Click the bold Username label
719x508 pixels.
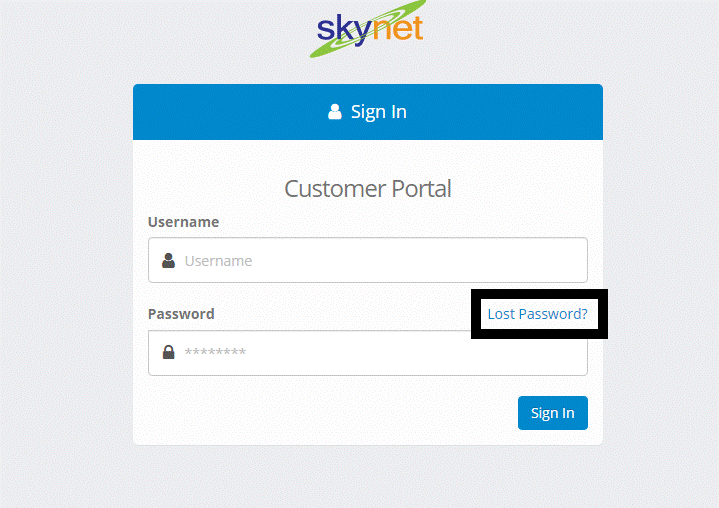pos(183,222)
